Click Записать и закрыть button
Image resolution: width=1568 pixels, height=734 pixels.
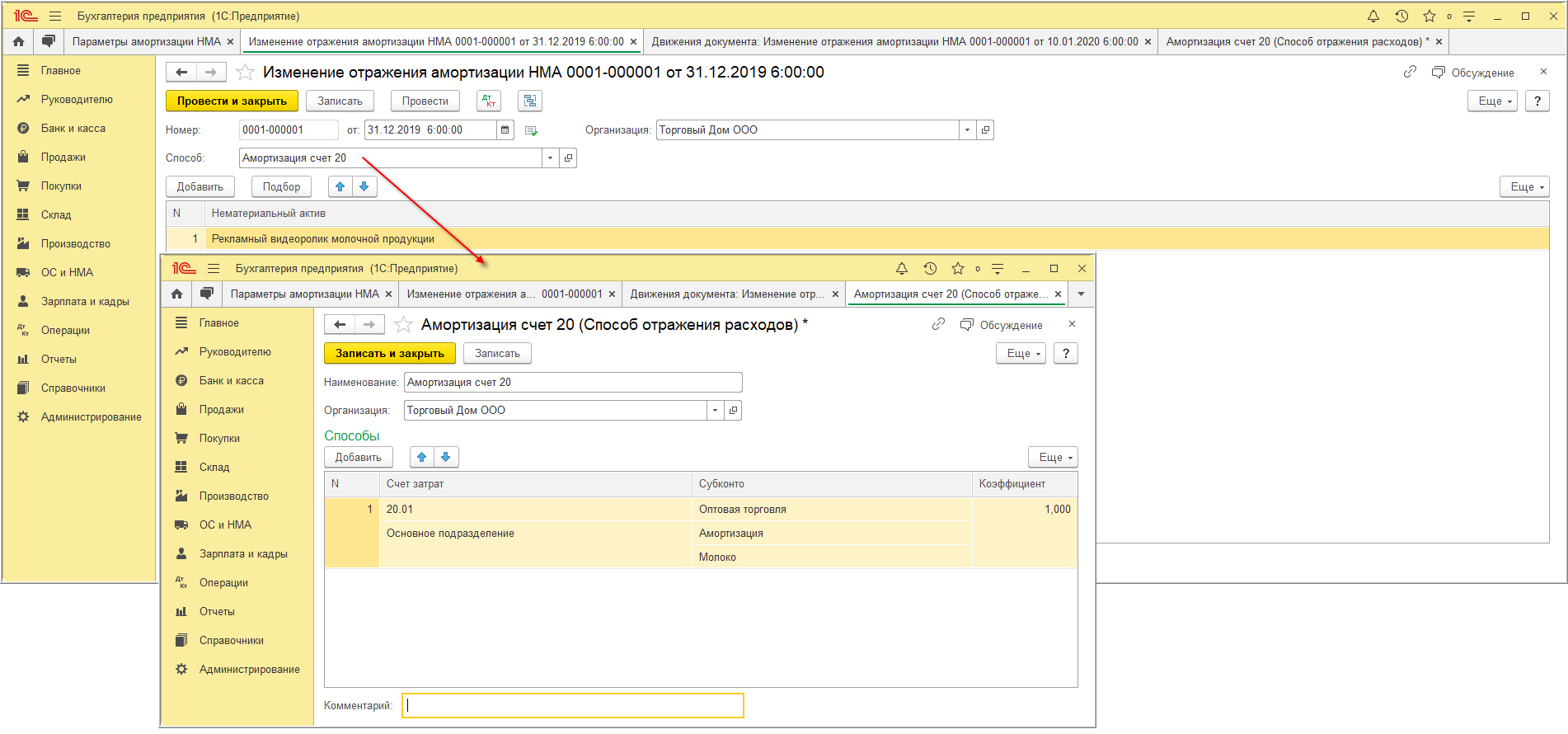click(x=389, y=353)
